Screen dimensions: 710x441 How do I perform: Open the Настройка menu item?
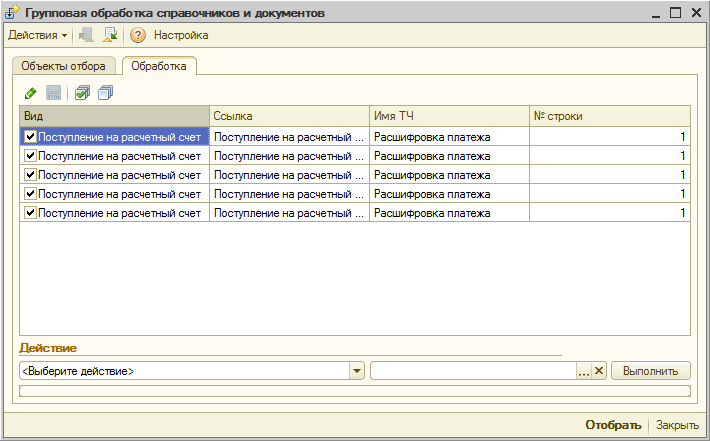(181, 35)
